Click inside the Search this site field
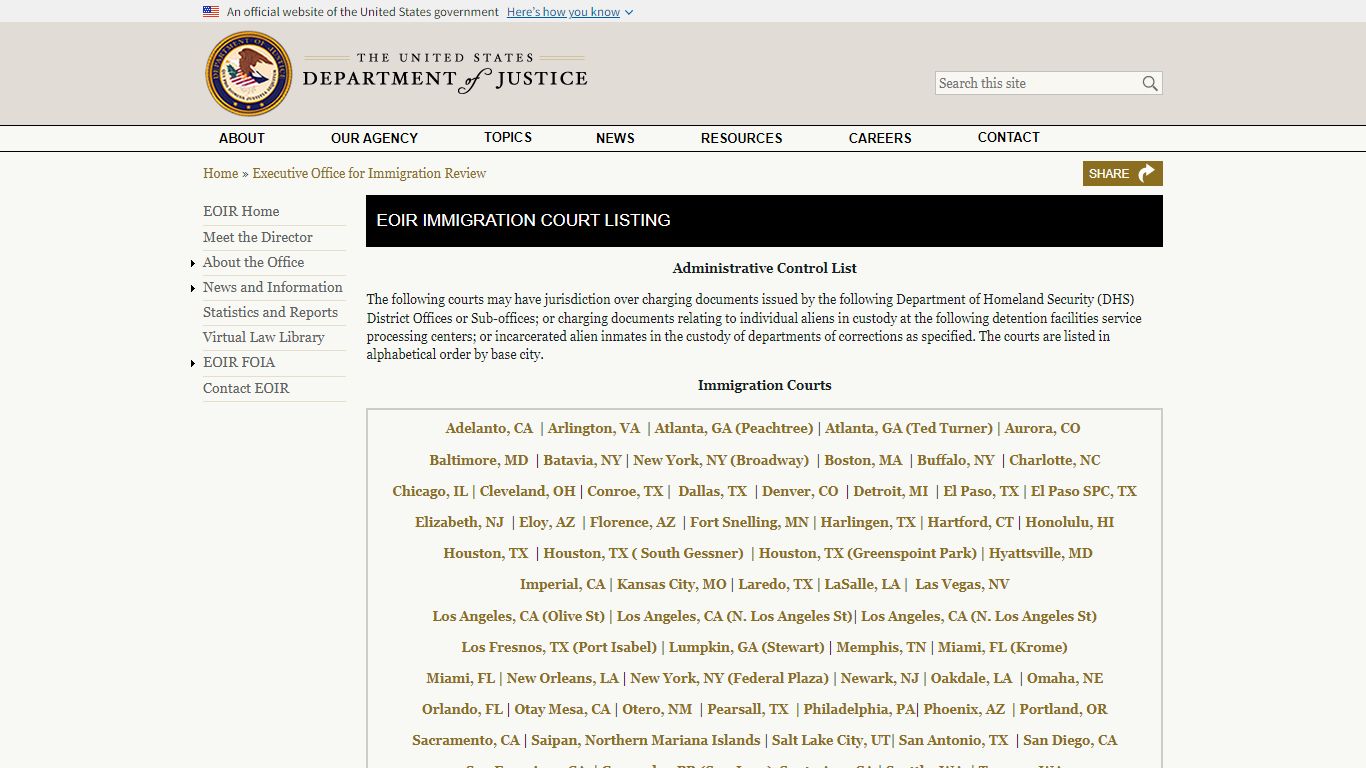The image size is (1366, 768). click(x=1038, y=83)
